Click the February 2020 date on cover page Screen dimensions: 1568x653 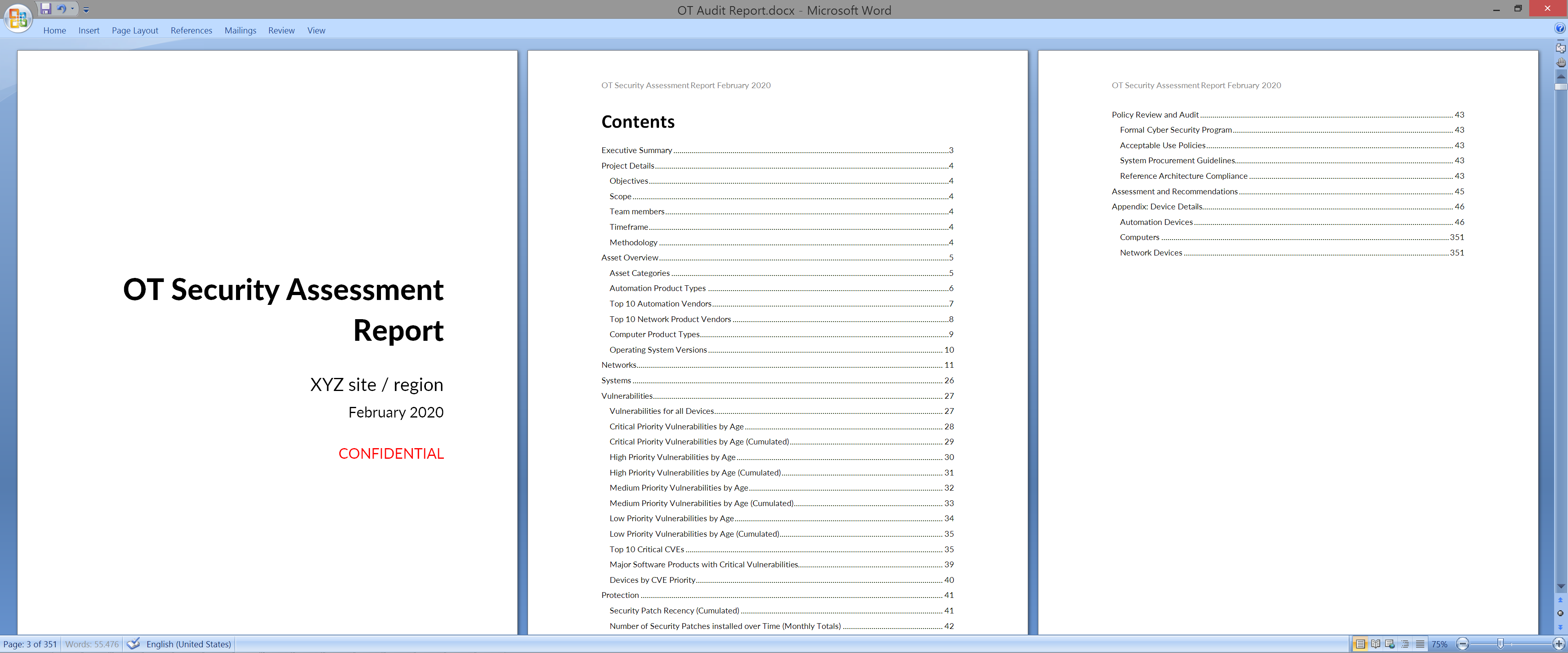point(396,413)
